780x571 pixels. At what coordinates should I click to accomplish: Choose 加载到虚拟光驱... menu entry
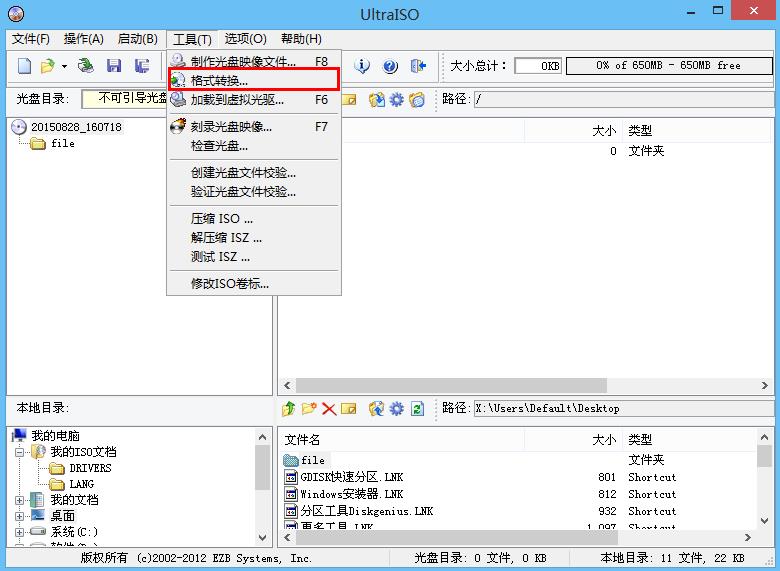click(x=254, y=99)
